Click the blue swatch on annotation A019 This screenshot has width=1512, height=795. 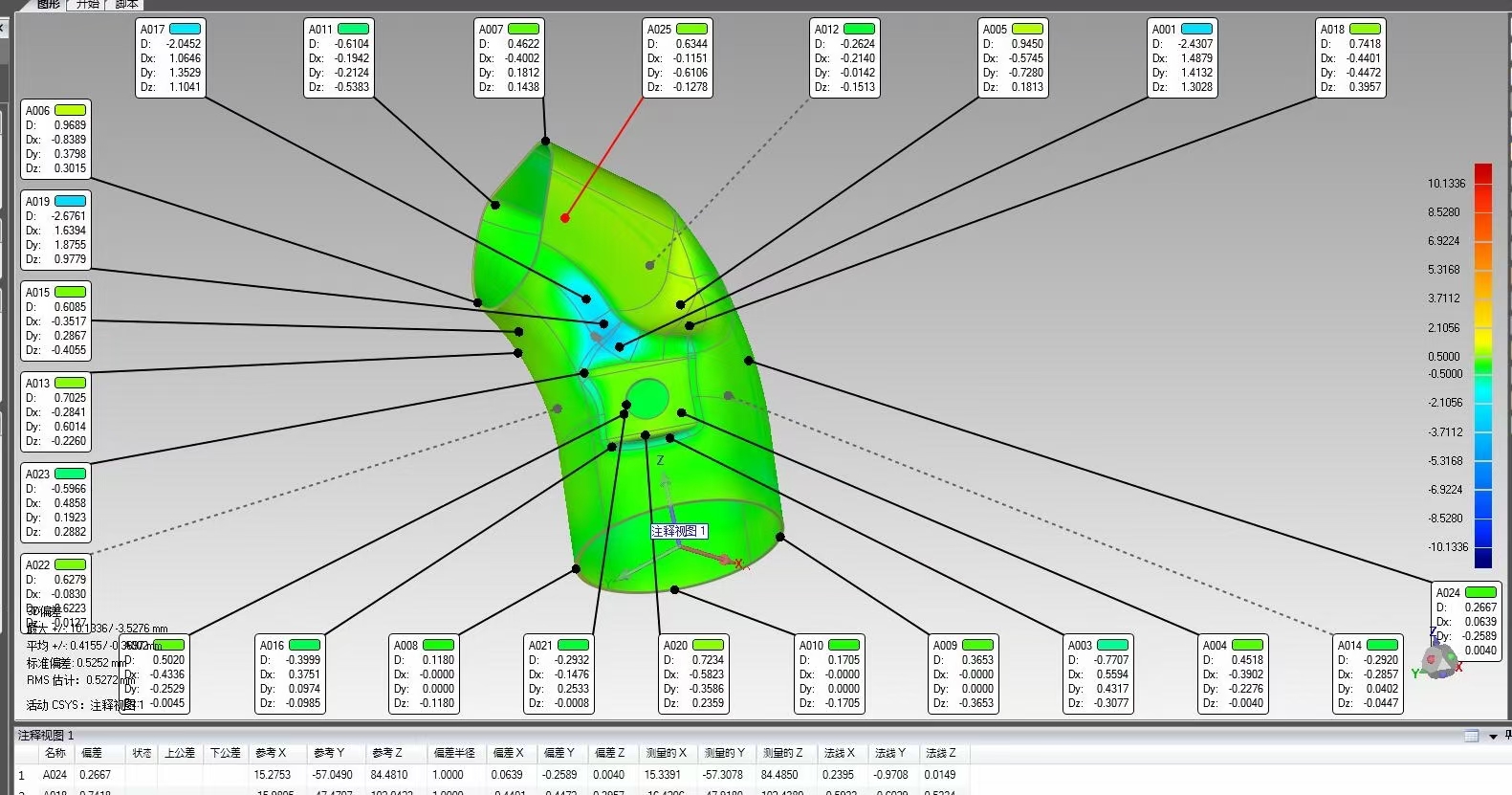(70, 201)
